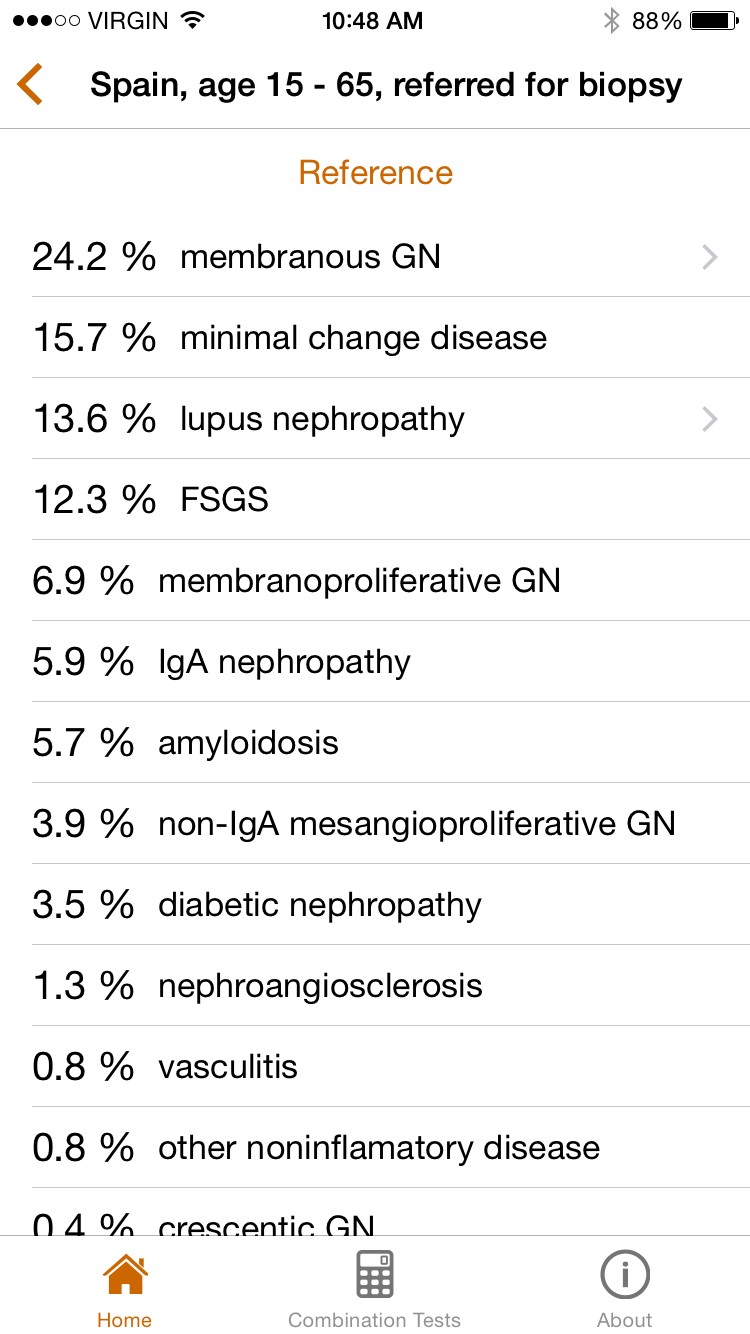
Task: Open the Reference link
Action: [375, 172]
